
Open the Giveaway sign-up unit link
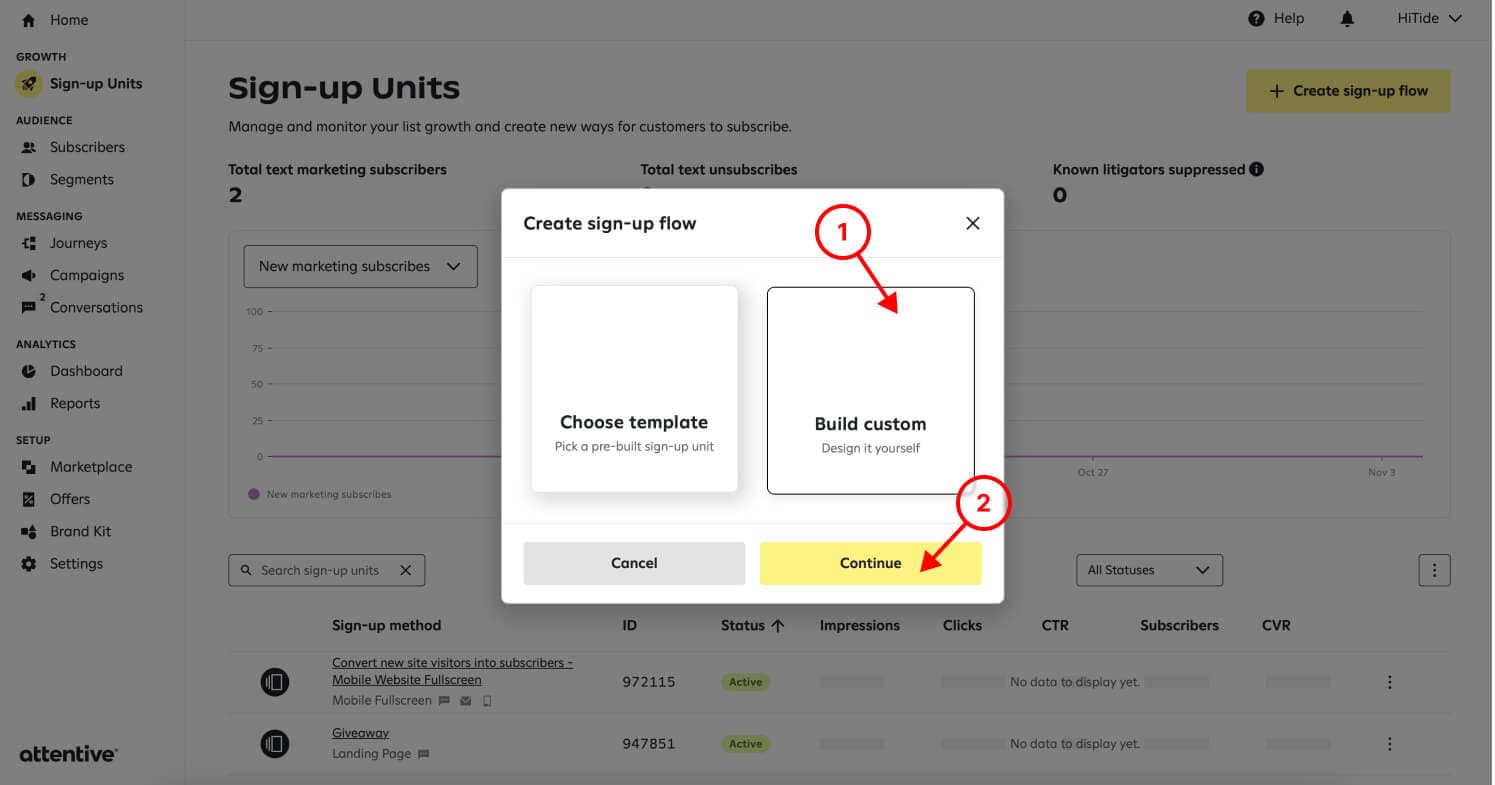[x=360, y=733]
